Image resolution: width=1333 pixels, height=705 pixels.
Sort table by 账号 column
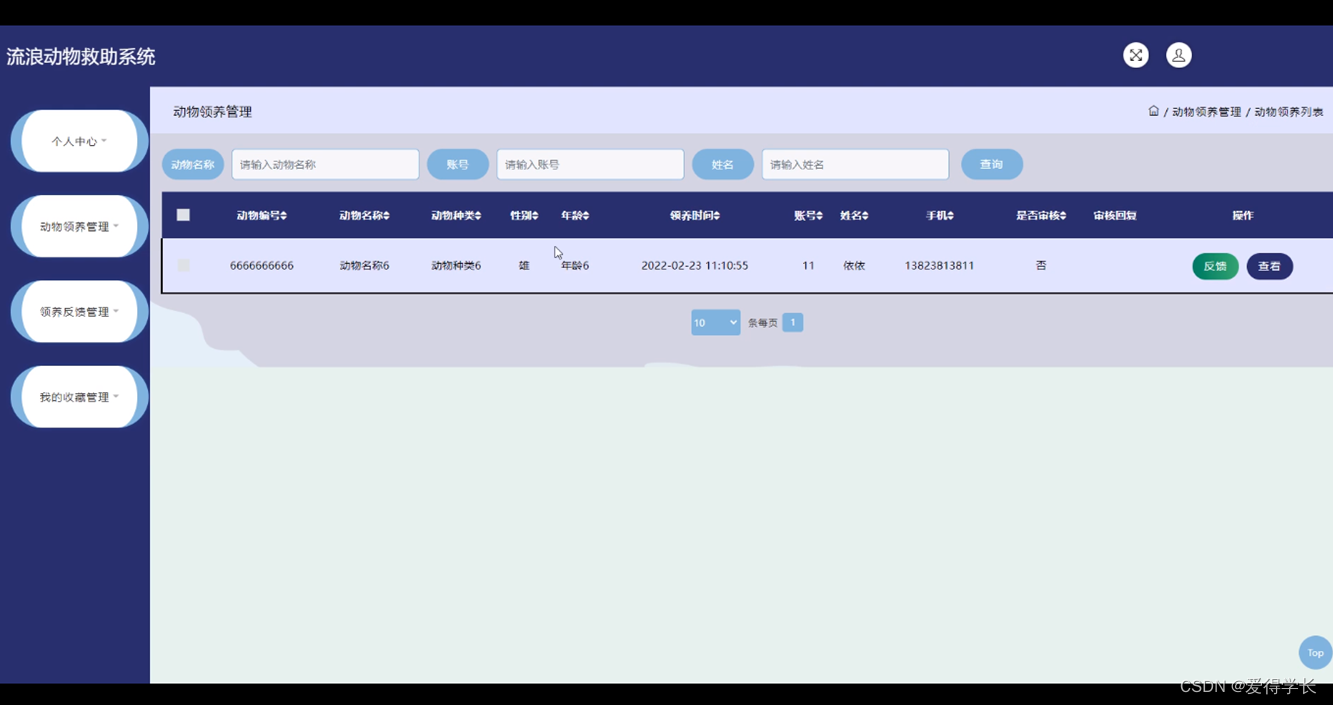[808, 215]
